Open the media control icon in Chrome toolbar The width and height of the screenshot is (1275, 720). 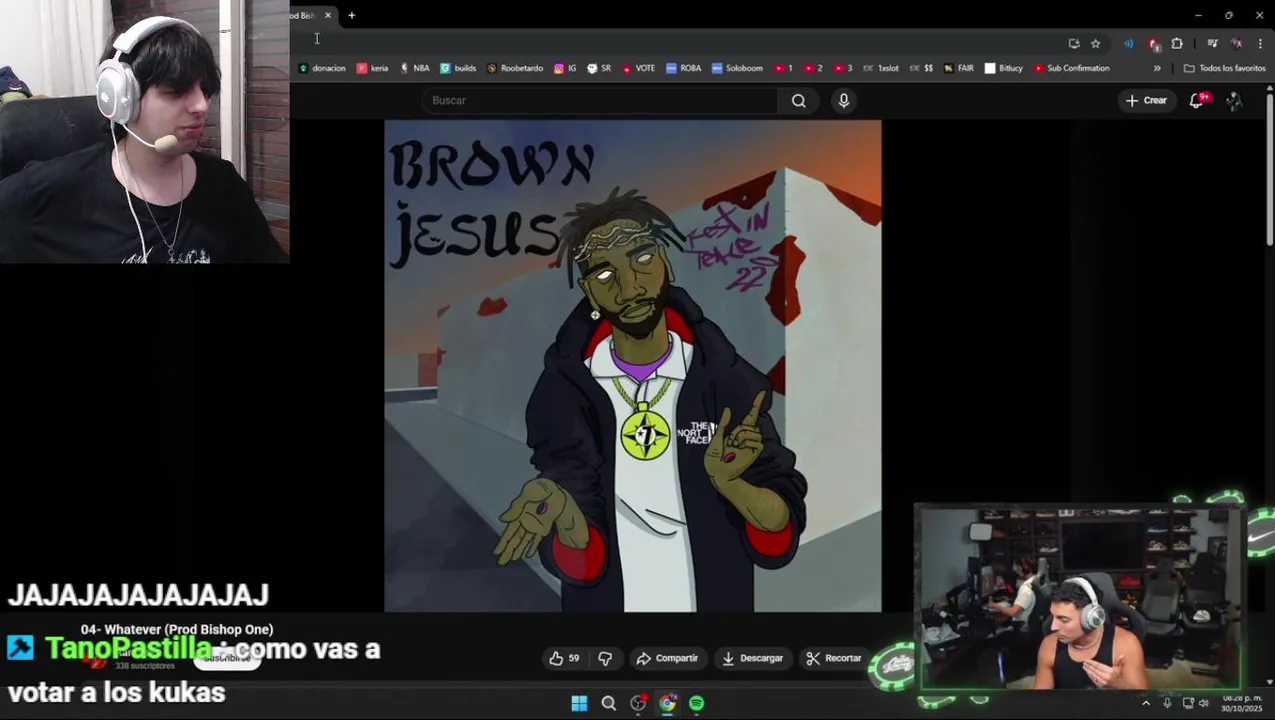(x=1212, y=43)
